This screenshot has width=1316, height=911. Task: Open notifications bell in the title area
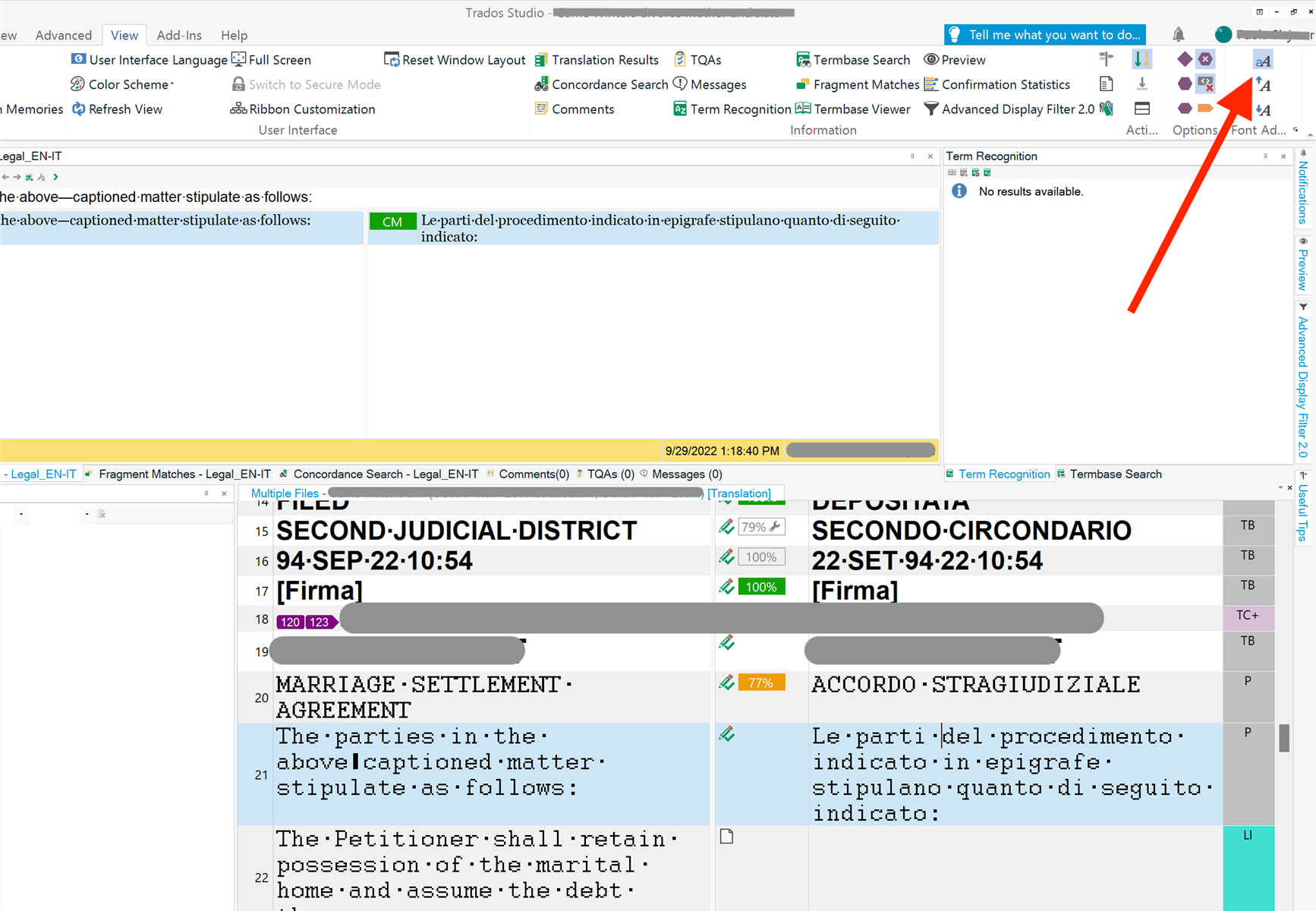1178,34
